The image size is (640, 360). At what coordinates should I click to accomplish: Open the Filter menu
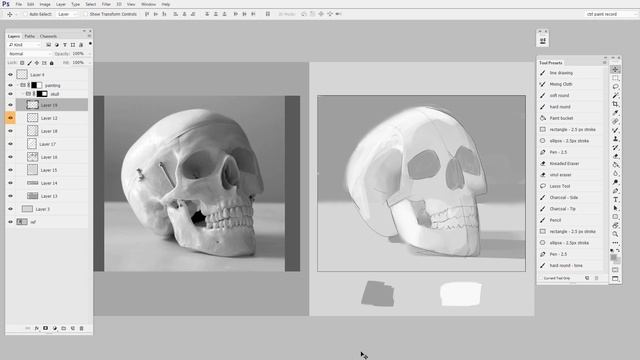[106, 4]
